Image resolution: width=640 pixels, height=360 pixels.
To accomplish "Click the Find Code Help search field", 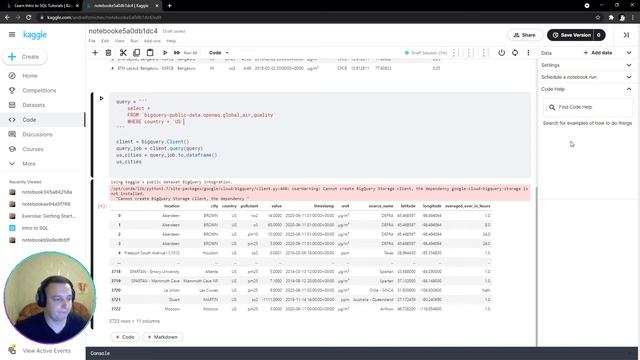I will 588,107.
